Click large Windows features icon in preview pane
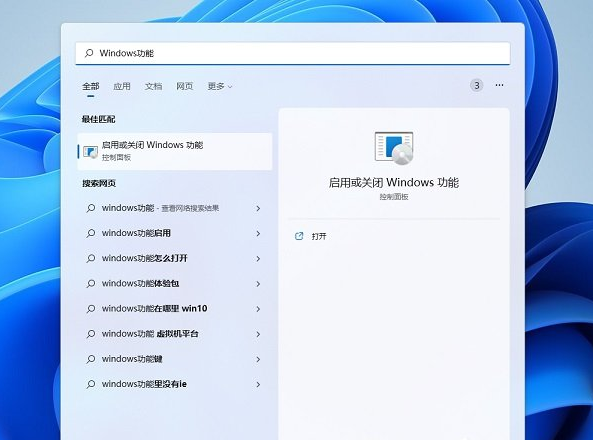Screen dimensions: 593x440 pos(394,148)
